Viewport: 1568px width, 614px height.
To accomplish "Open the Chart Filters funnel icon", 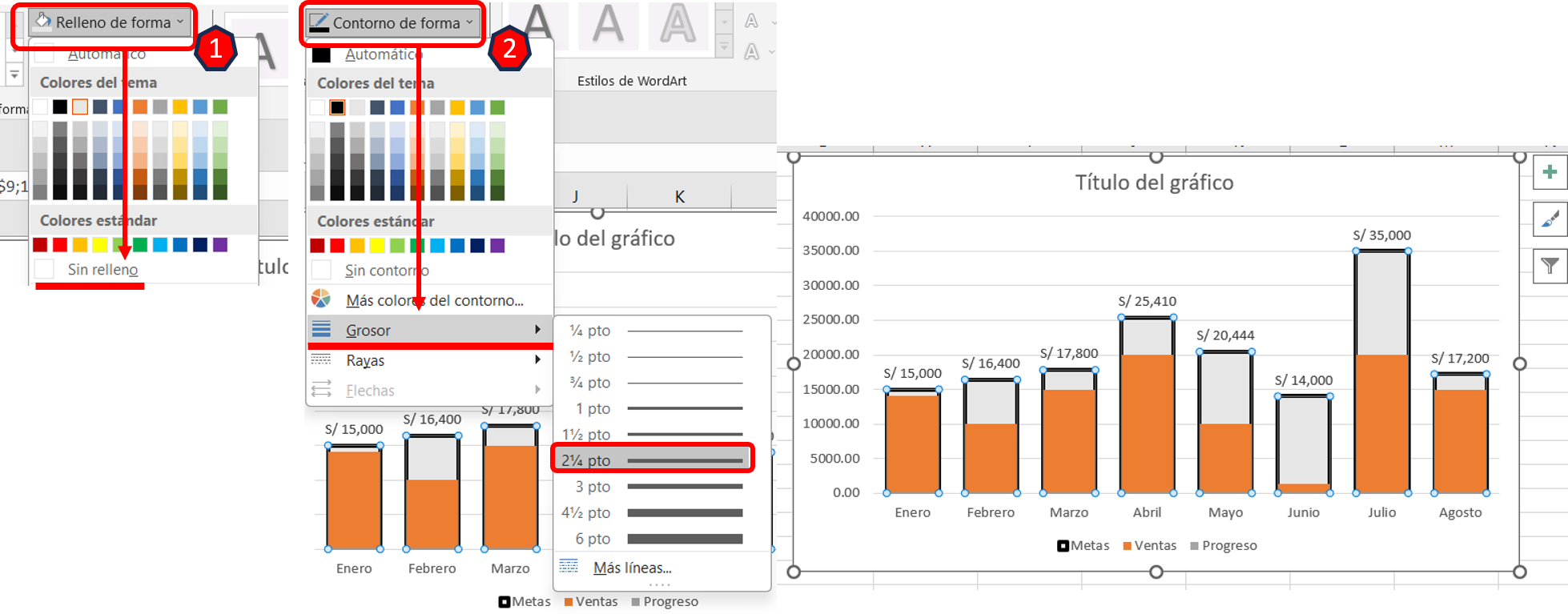I will 1550,266.
